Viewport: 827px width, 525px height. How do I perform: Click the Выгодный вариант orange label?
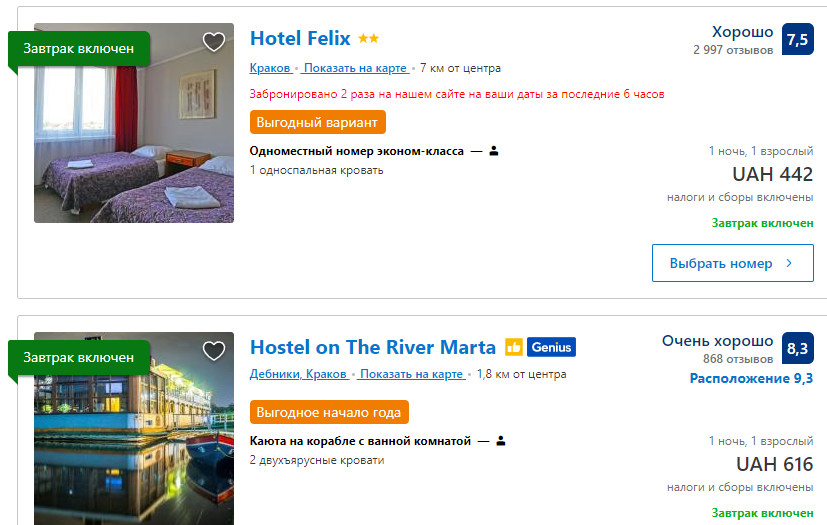[317, 122]
